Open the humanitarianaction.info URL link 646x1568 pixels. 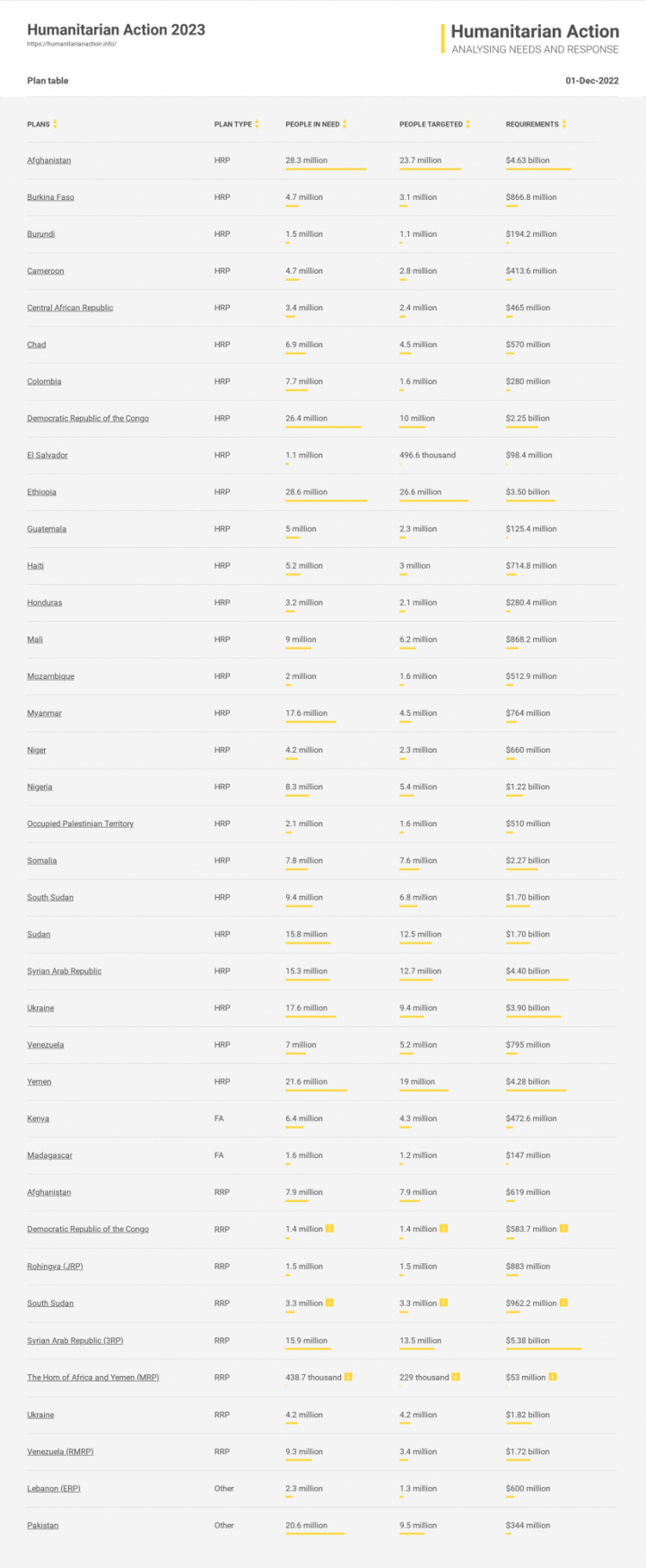[x=71, y=44]
